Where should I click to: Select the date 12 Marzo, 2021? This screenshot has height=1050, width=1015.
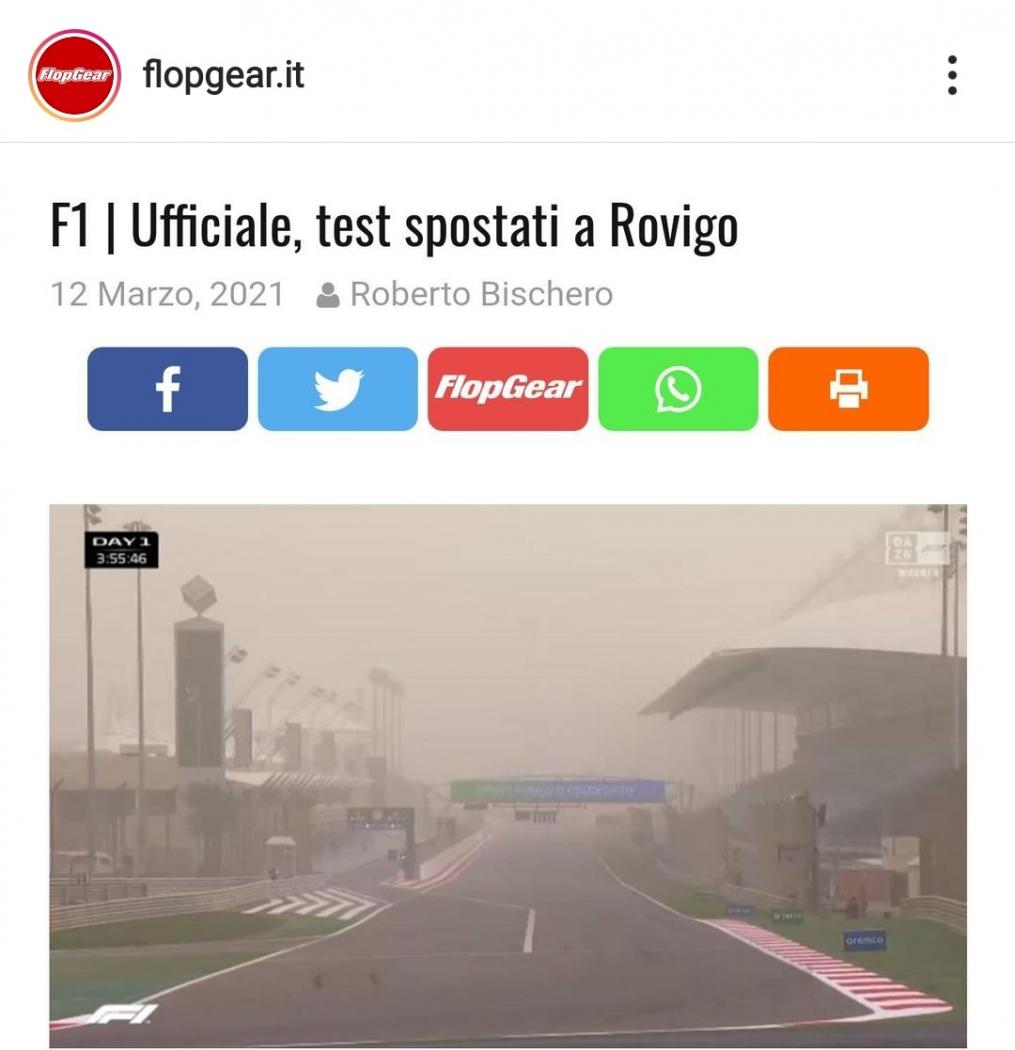pos(167,294)
